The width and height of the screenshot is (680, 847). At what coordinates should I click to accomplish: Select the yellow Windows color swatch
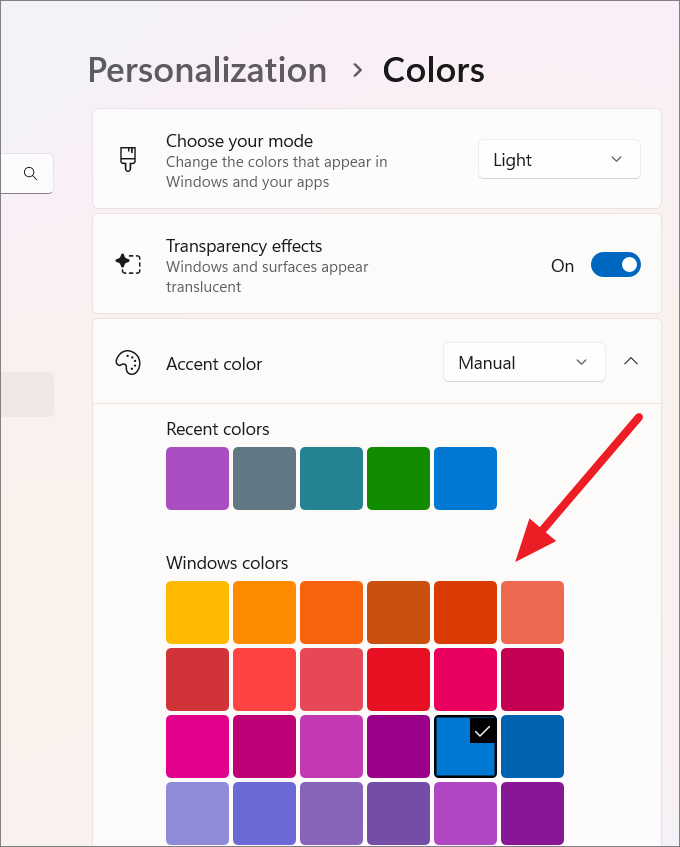(x=197, y=612)
